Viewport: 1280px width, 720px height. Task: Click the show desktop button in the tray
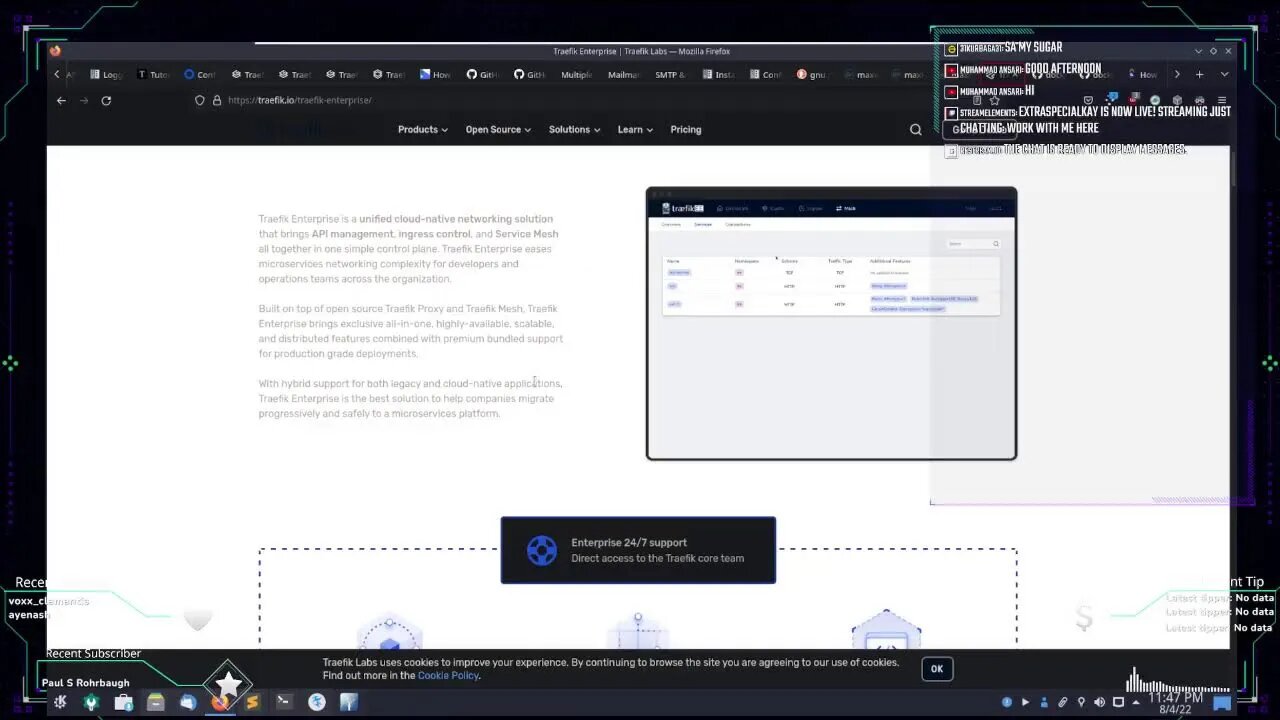tap(1222, 702)
